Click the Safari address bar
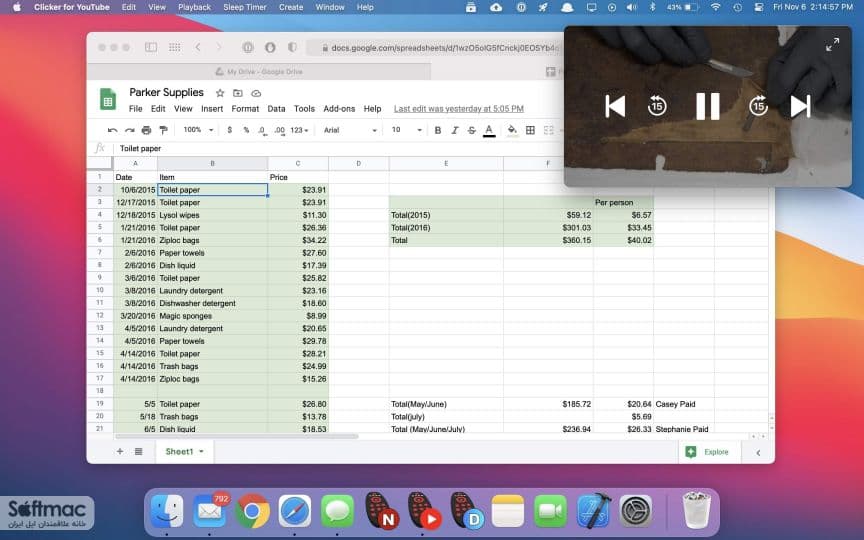Image resolution: width=864 pixels, height=540 pixels. click(435, 48)
